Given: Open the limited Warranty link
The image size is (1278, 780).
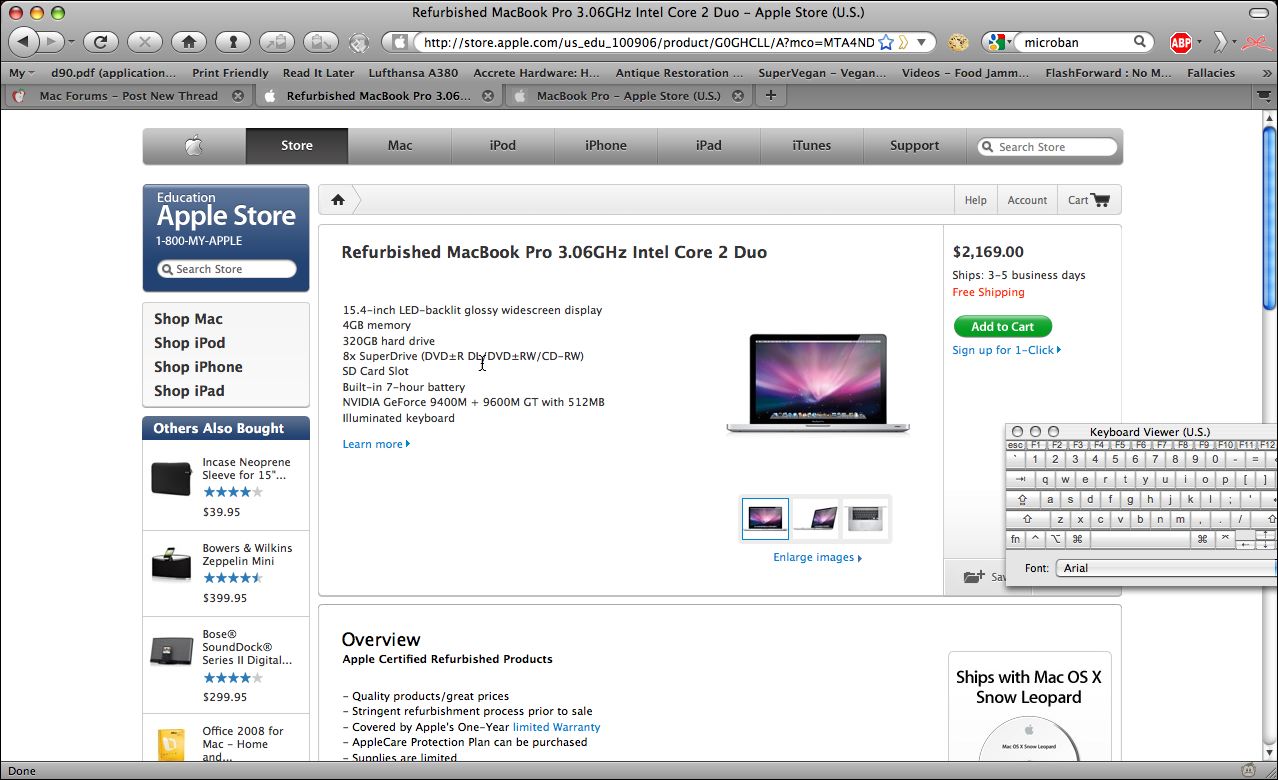Looking at the screenshot, I should click(556, 727).
